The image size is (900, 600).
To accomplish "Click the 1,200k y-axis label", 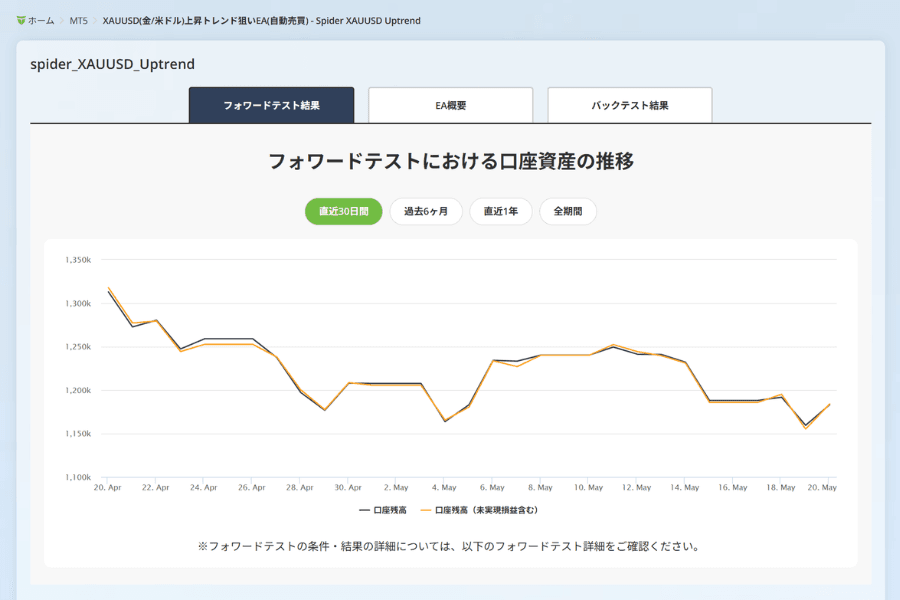I will pos(78,390).
